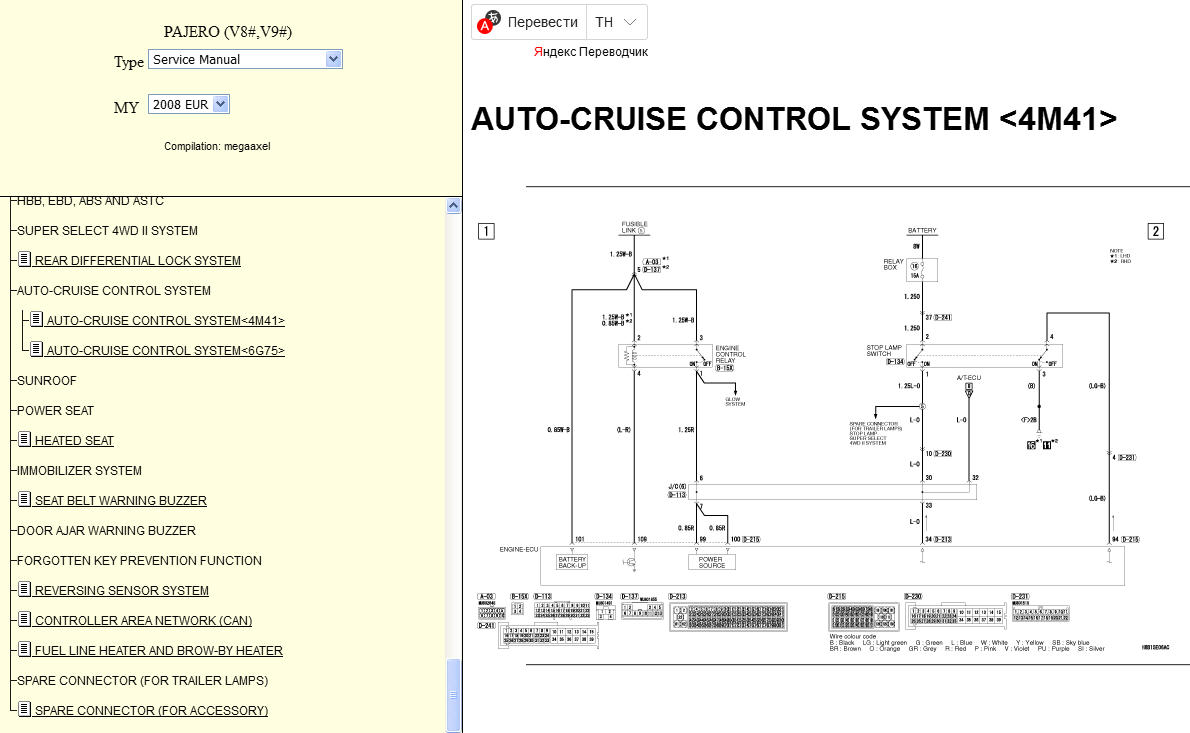Viewport: 1190px width, 733px height.
Task: Open the TH language dropdown chevron
Action: [x=629, y=22]
